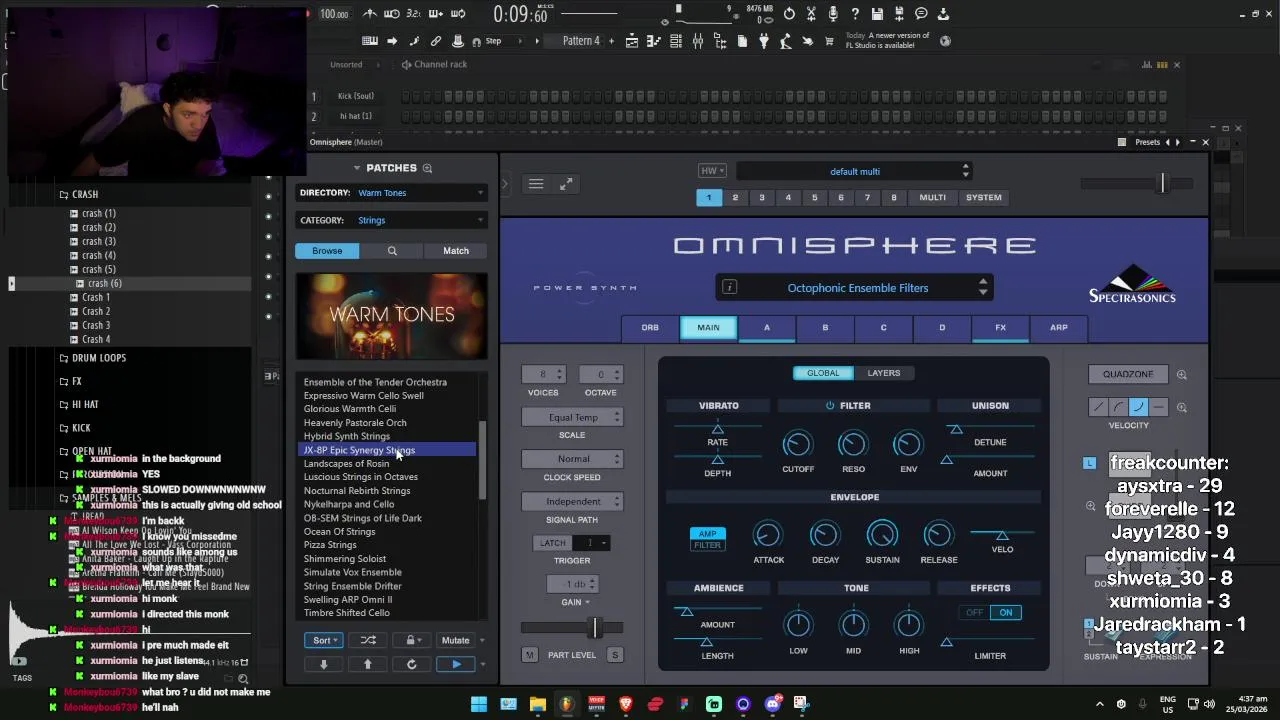Click the Warm Tones library thumbnail
The image size is (1280, 720).
click(x=392, y=315)
